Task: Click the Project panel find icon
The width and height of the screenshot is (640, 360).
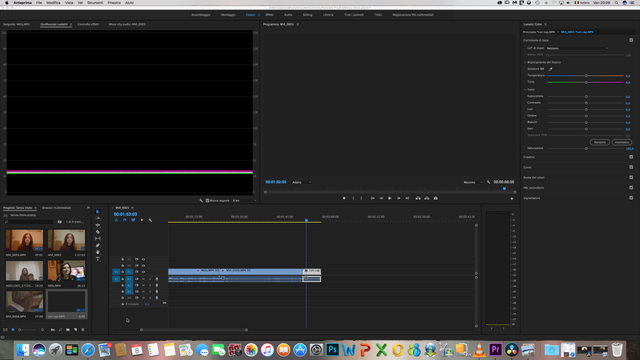Action: pos(60,329)
